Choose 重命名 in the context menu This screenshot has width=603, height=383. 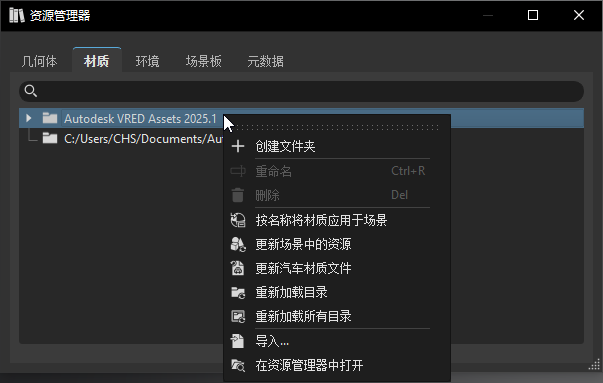click(x=336, y=171)
